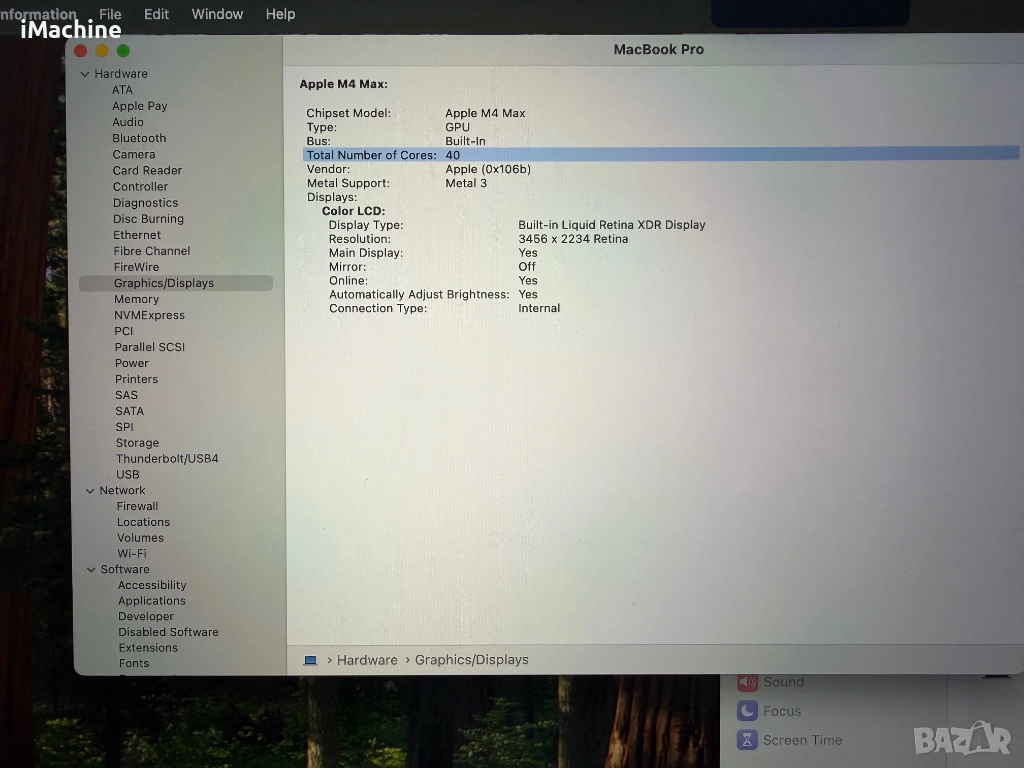Collapse the Software section chevron
1024x768 pixels.
pos(91,570)
